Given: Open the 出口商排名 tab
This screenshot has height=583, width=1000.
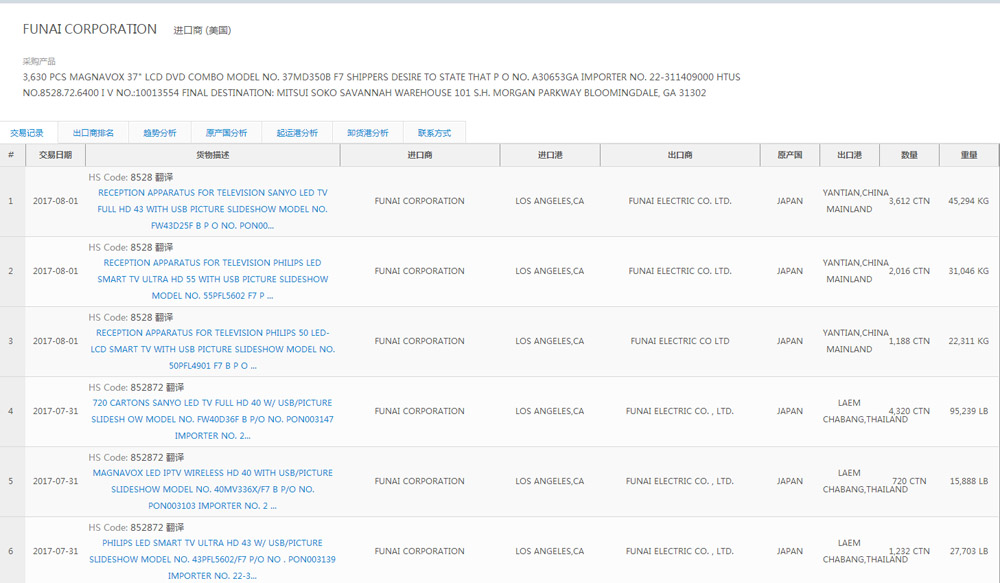Looking at the screenshot, I should [93, 133].
